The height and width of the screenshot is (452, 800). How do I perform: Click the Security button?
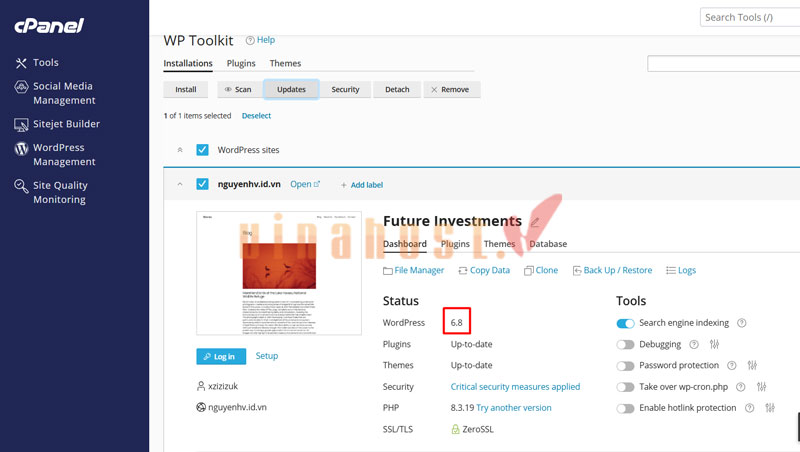click(x=345, y=89)
